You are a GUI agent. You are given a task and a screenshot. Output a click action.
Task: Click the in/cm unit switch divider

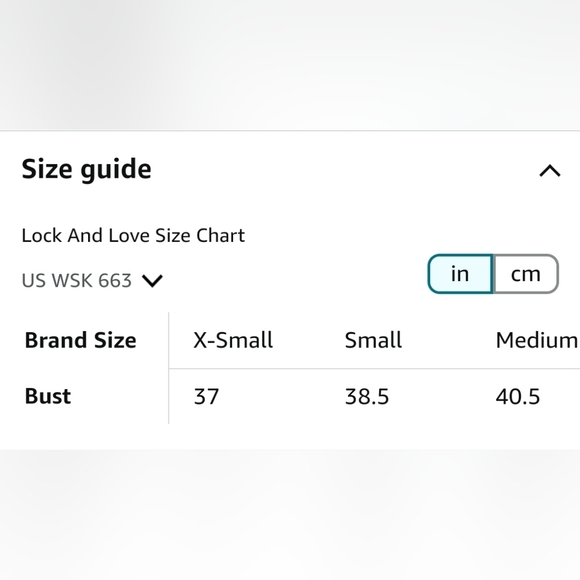tap(493, 274)
